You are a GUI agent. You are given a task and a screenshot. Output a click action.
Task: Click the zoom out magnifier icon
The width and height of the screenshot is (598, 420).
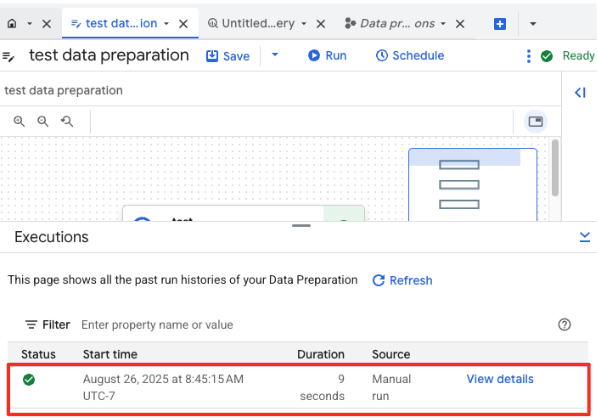coord(43,121)
